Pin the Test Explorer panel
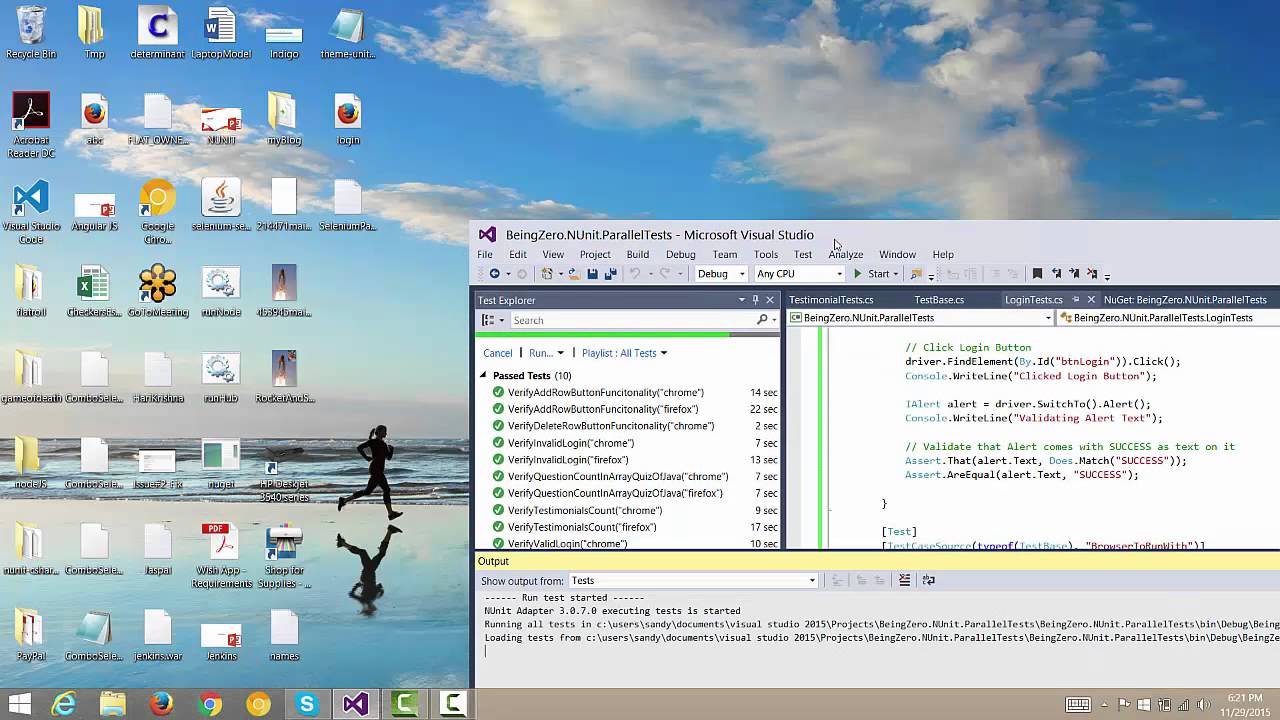The image size is (1280, 720). 755,300
